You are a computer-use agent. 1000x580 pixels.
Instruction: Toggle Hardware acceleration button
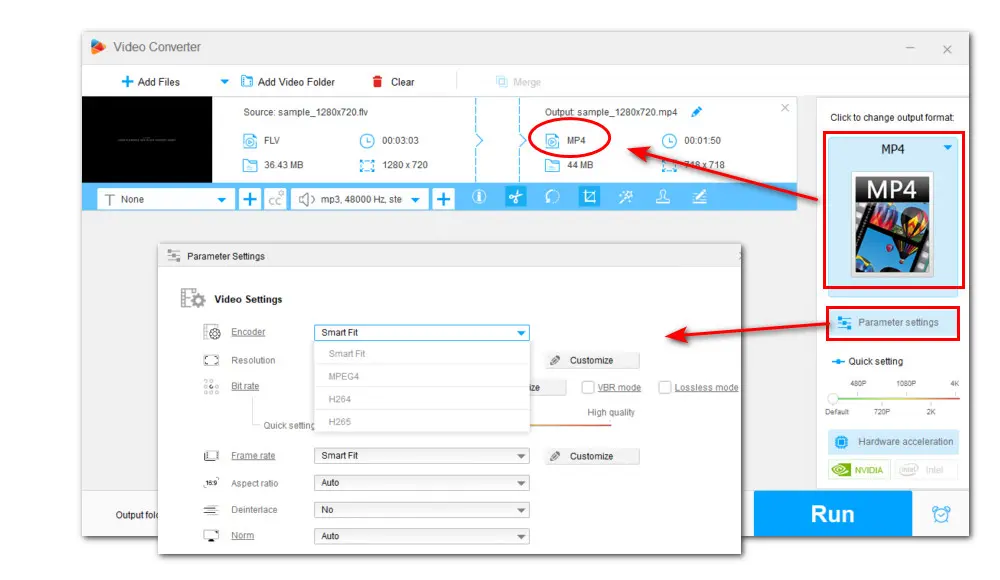[893, 442]
